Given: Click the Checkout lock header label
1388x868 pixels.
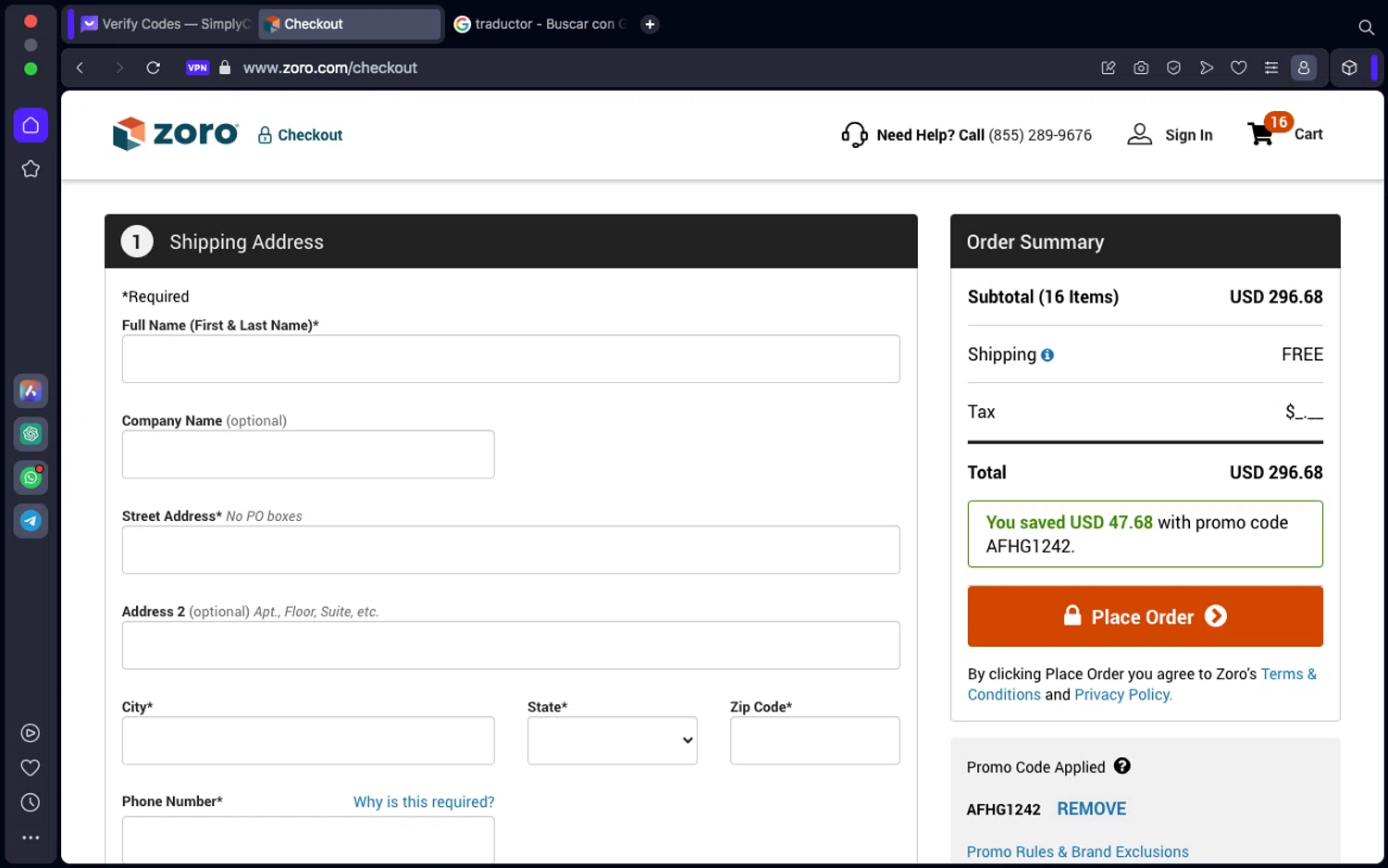Looking at the screenshot, I should point(300,135).
